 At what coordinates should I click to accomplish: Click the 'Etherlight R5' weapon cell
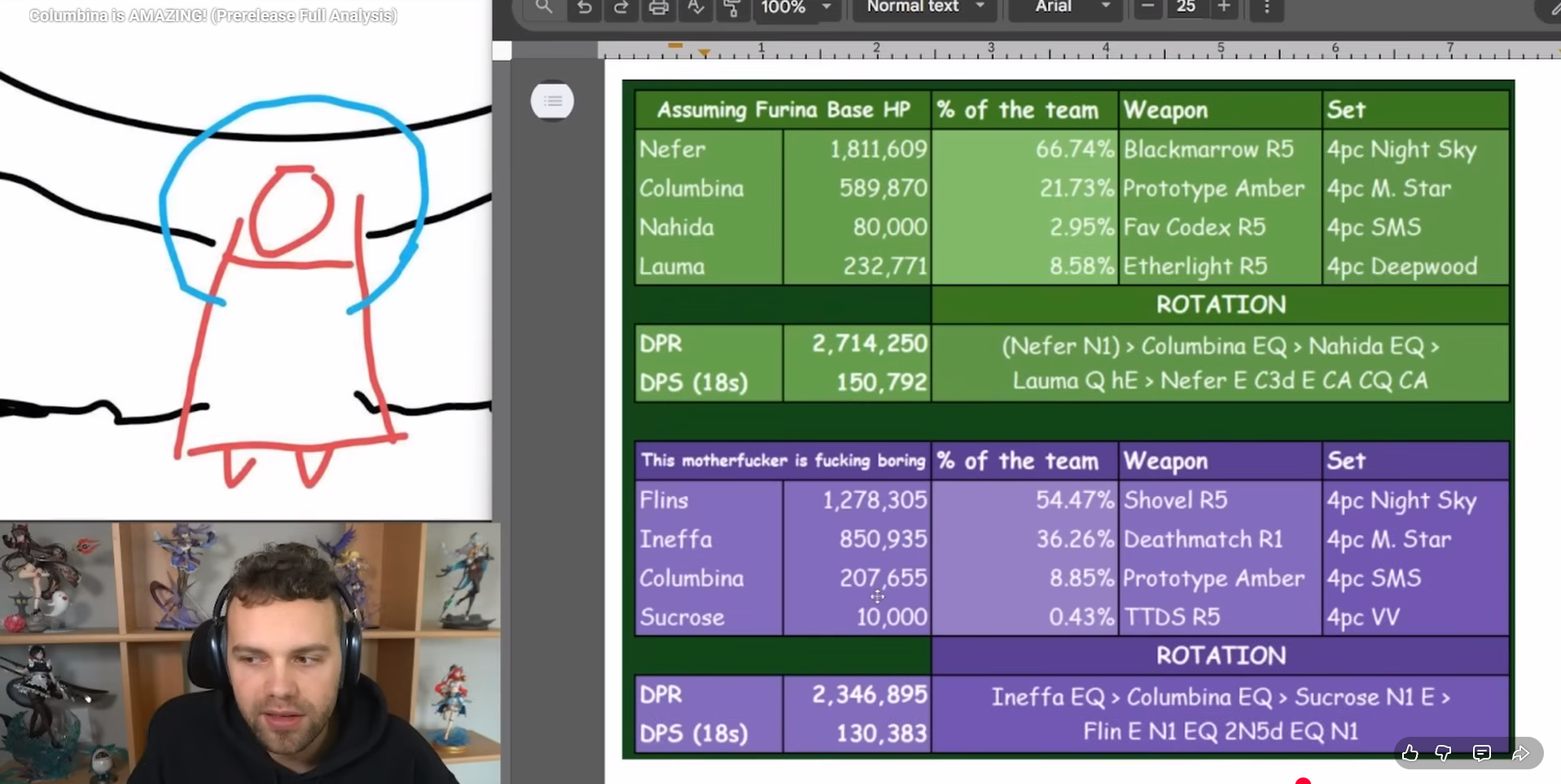pos(1221,266)
